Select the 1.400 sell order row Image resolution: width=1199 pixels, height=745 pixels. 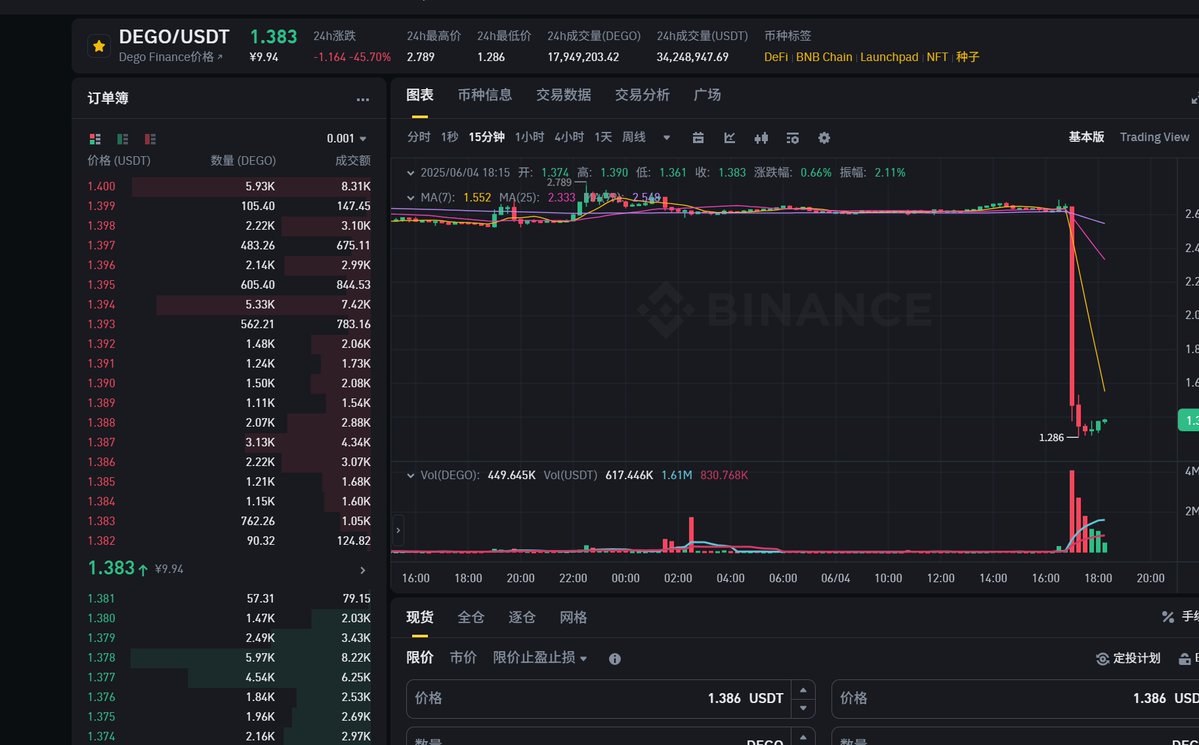click(x=229, y=186)
